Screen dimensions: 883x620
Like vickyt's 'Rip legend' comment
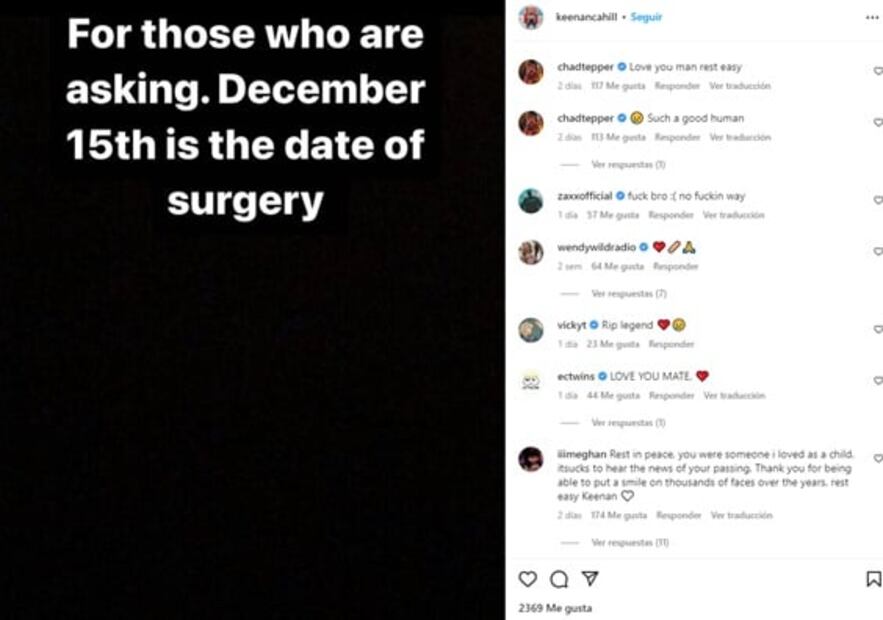point(877,329)
